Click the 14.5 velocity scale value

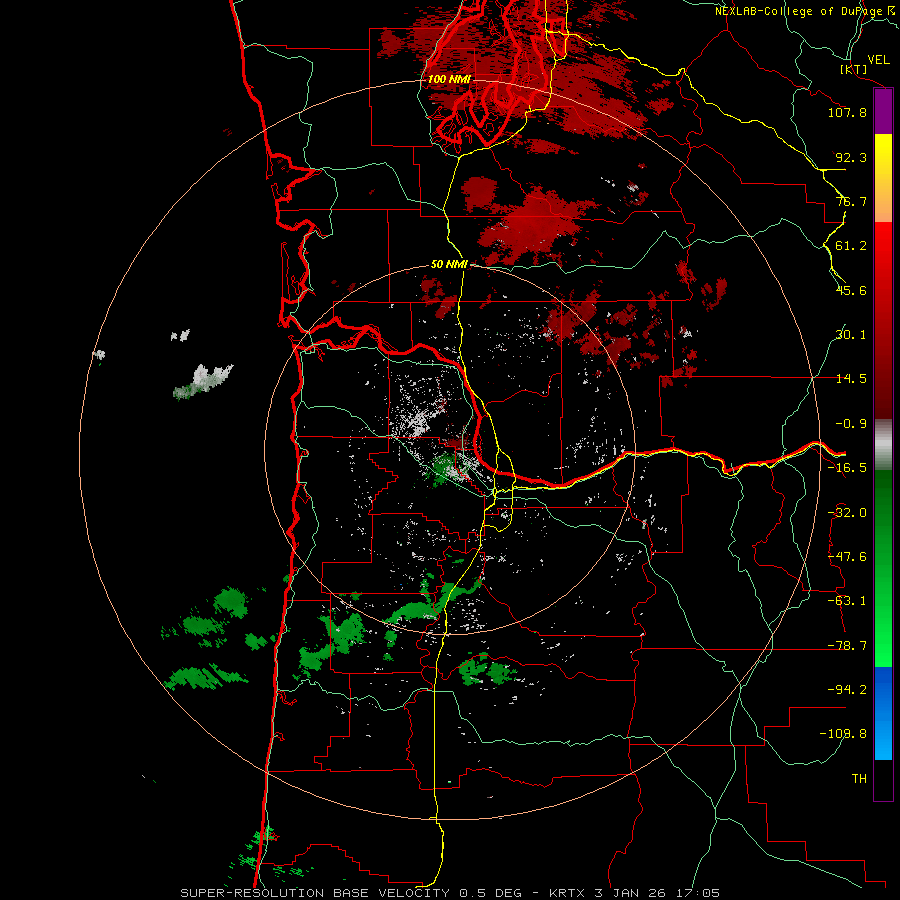coord(851,379)
